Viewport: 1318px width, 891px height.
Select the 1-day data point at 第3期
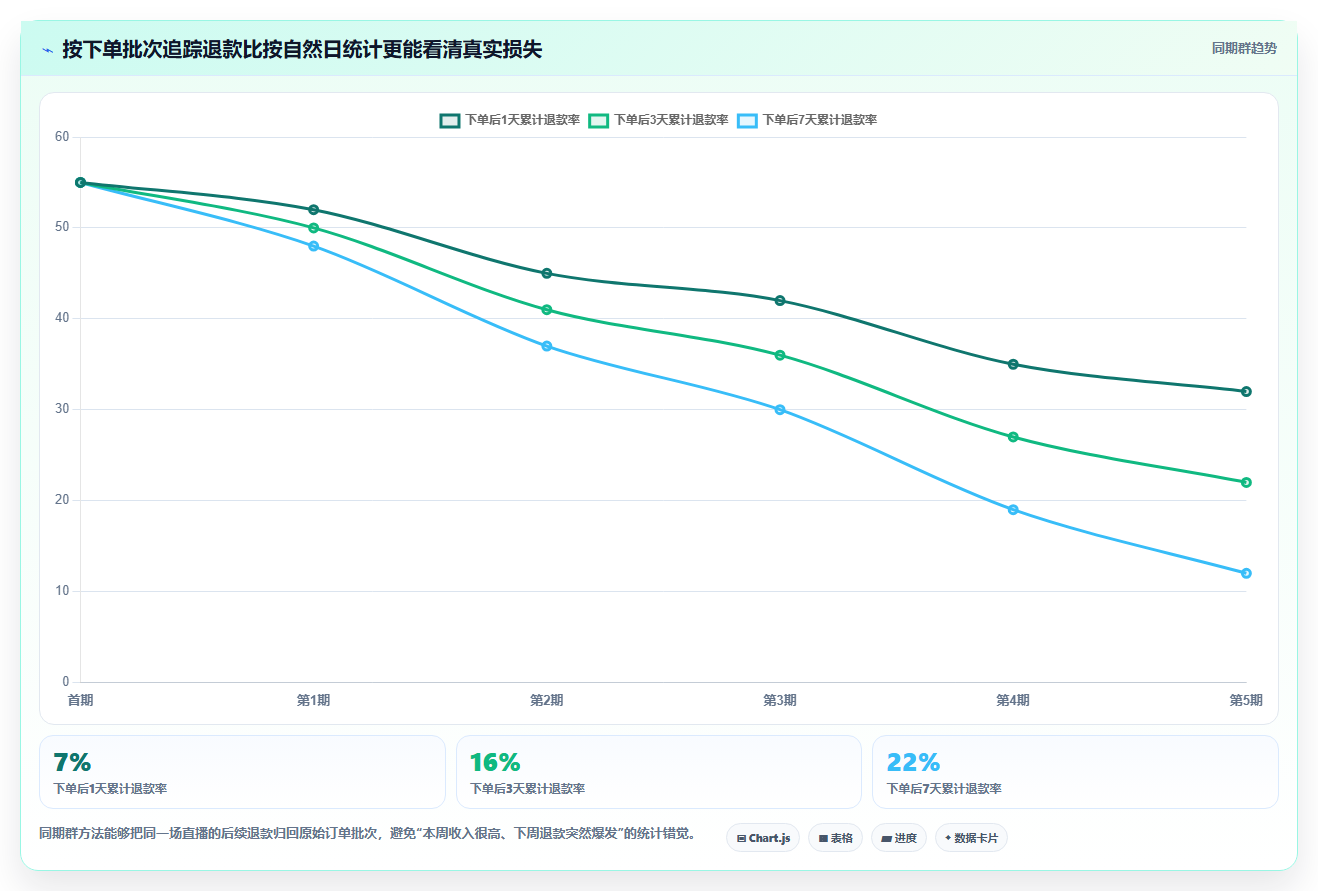click(780, 301)
